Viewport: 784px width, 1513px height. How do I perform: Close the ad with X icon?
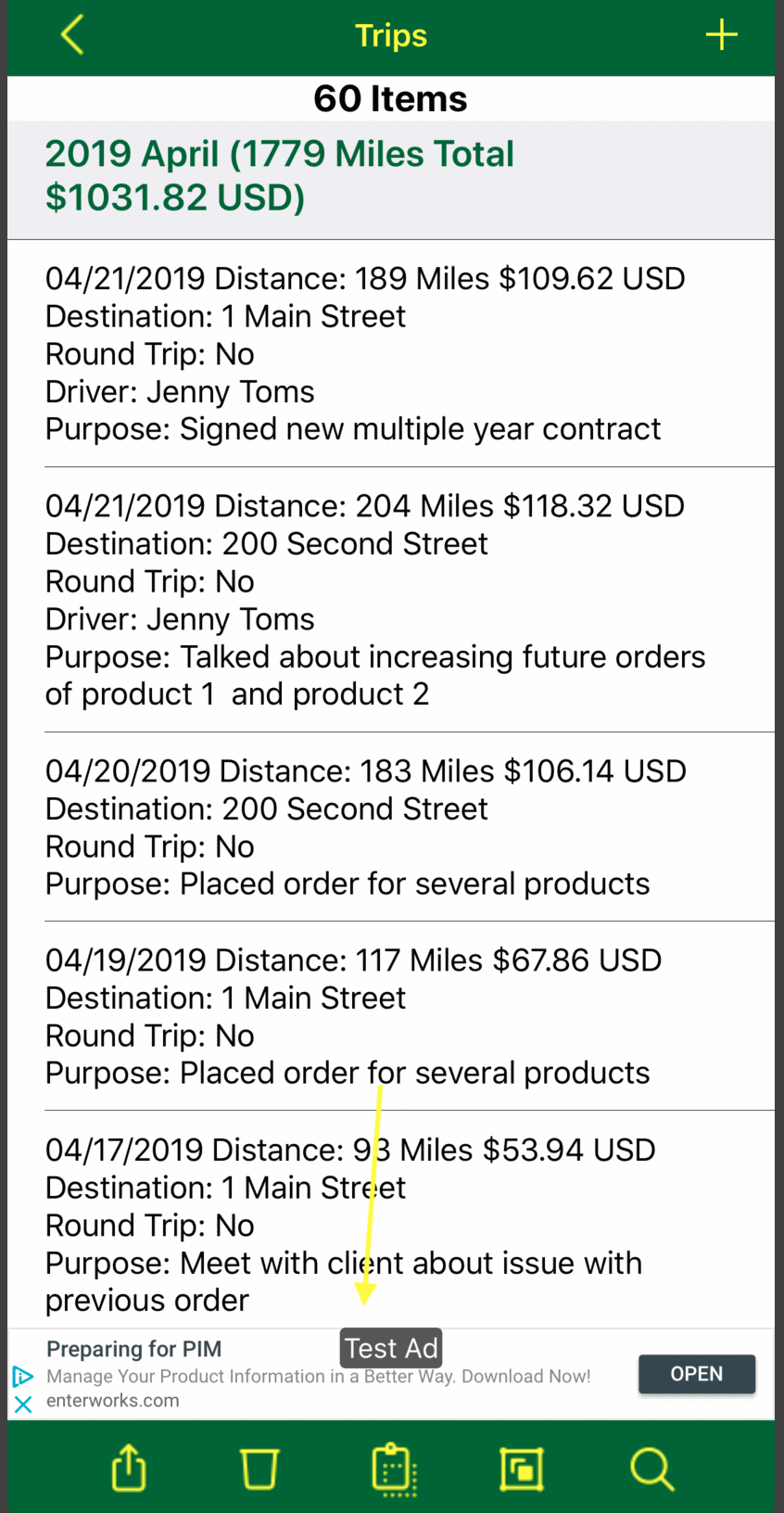(23, 1404)
